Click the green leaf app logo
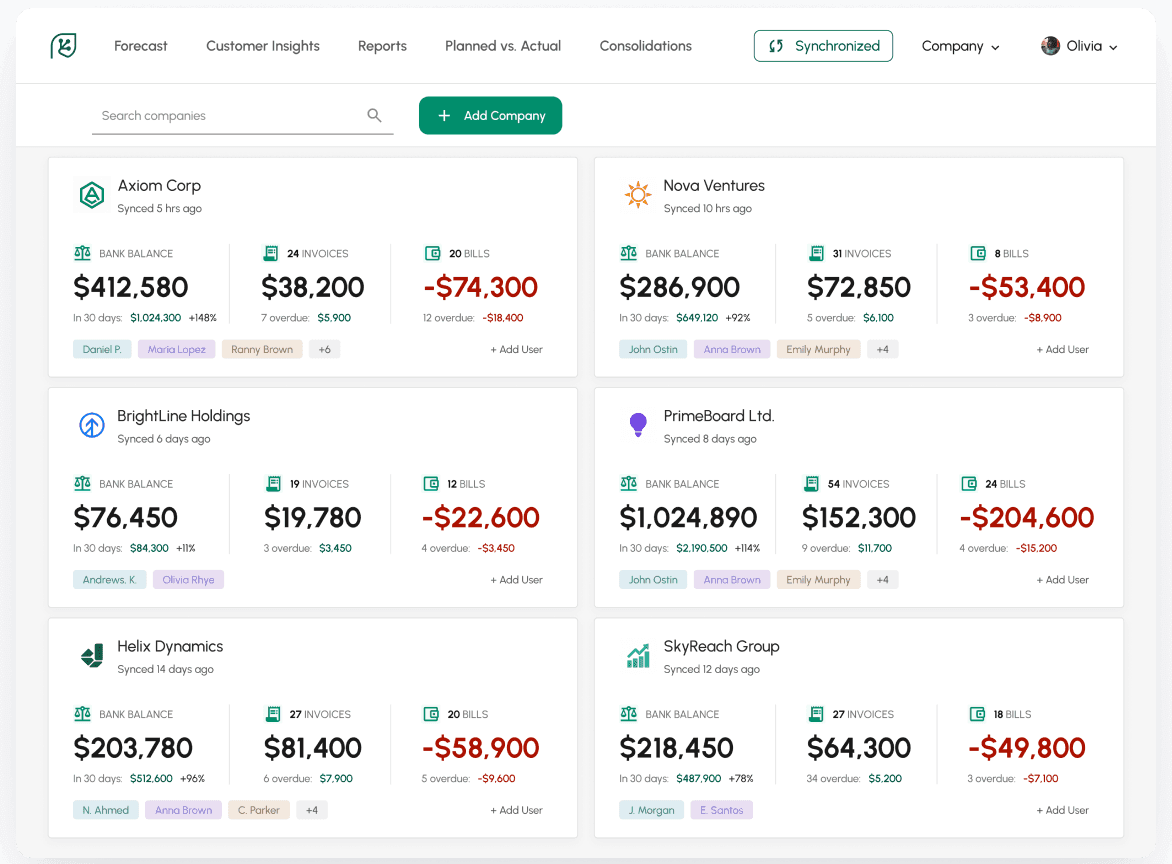 64,46
